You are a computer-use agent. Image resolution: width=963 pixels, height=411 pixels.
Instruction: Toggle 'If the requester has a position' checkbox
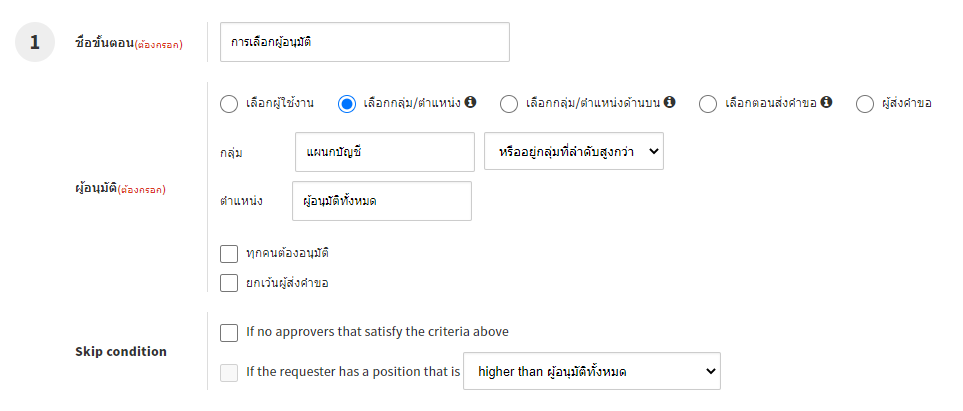229,373
